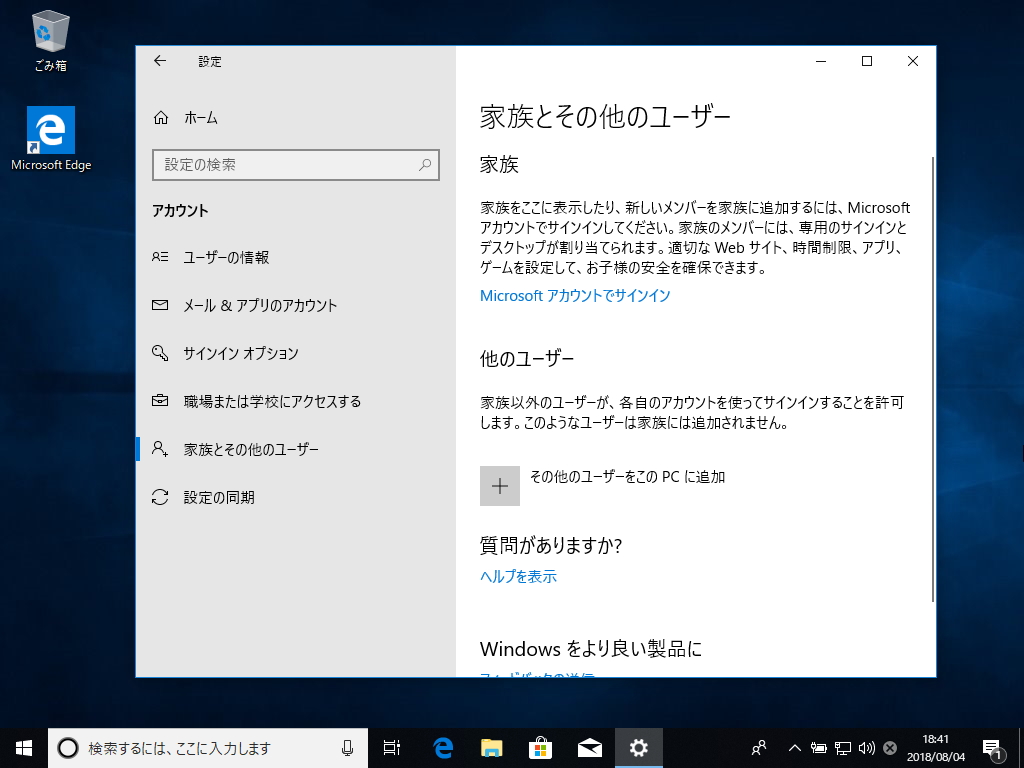Image resolution: width=1024 pixels, height=768 pixels.
Task: Click the microphone icon in the search bar
Action: (x=347, y=747)
